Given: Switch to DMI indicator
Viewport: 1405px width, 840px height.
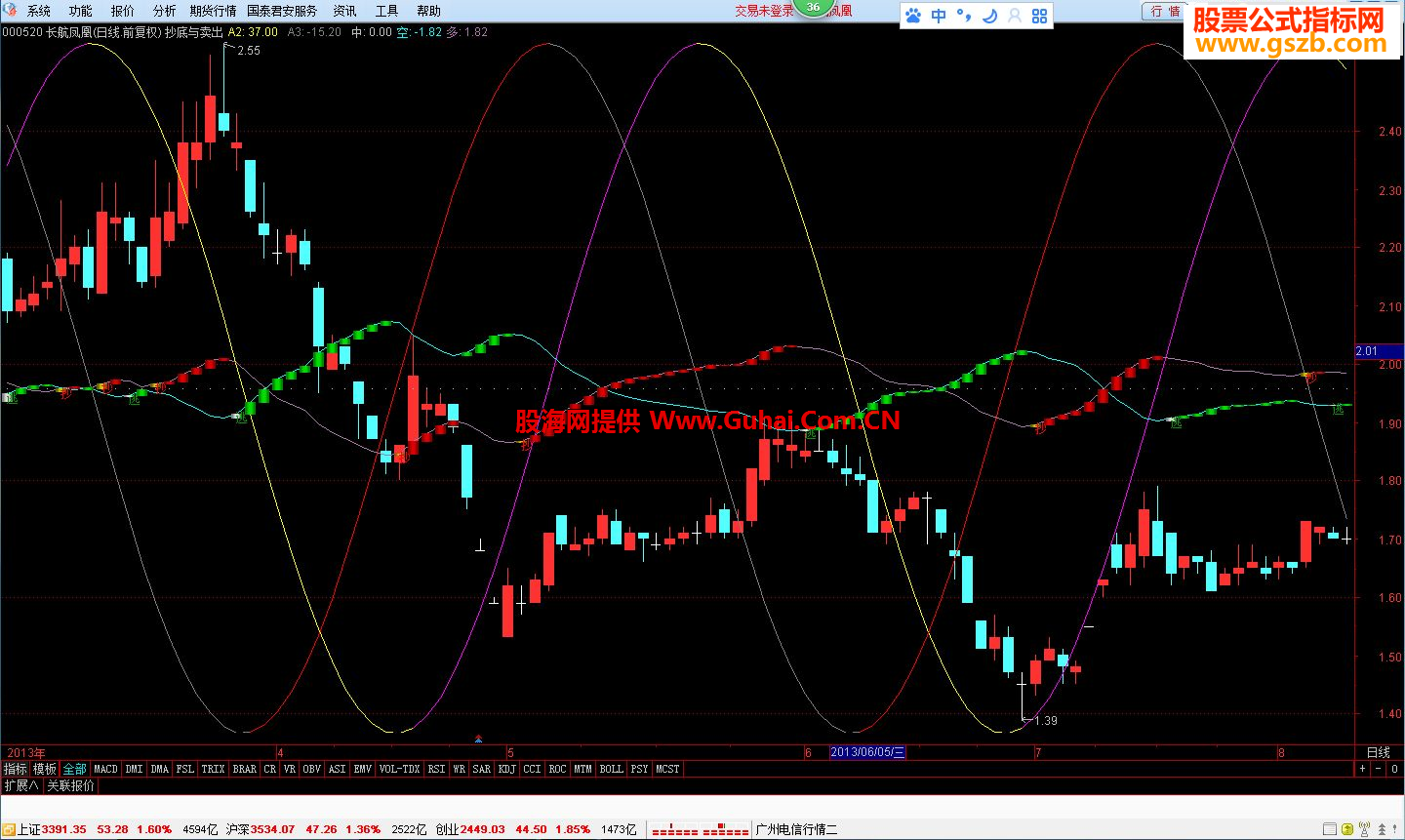Looking at the screenshot, I should pos(134,769).
